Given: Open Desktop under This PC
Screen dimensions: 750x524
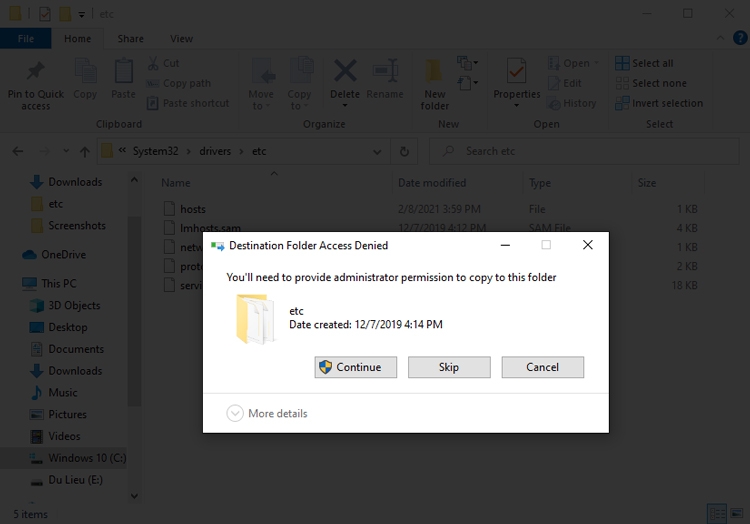Looking at the screenshot, I should pyautogui.click(x=59, y=328).
